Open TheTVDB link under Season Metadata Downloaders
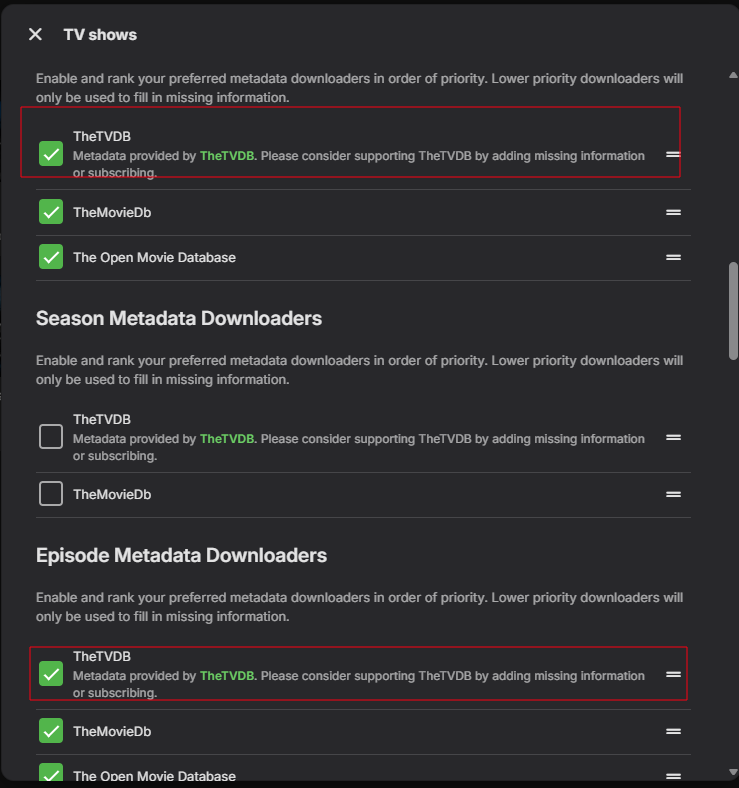 tap(227, 439)
